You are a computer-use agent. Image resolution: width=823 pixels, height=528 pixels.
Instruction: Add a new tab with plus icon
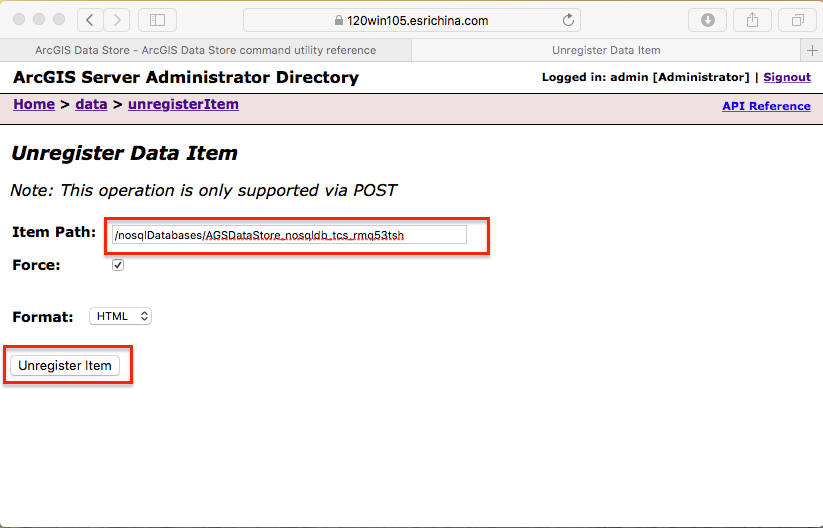812,50
